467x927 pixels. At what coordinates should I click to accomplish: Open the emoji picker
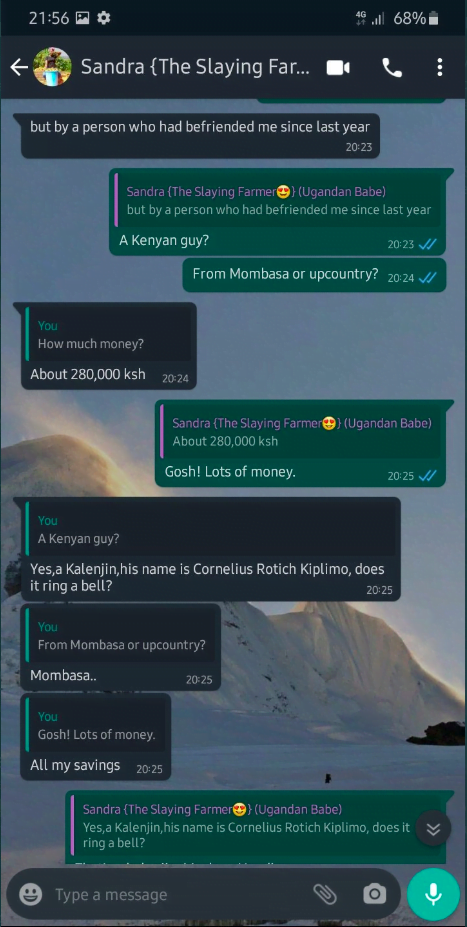31,894
